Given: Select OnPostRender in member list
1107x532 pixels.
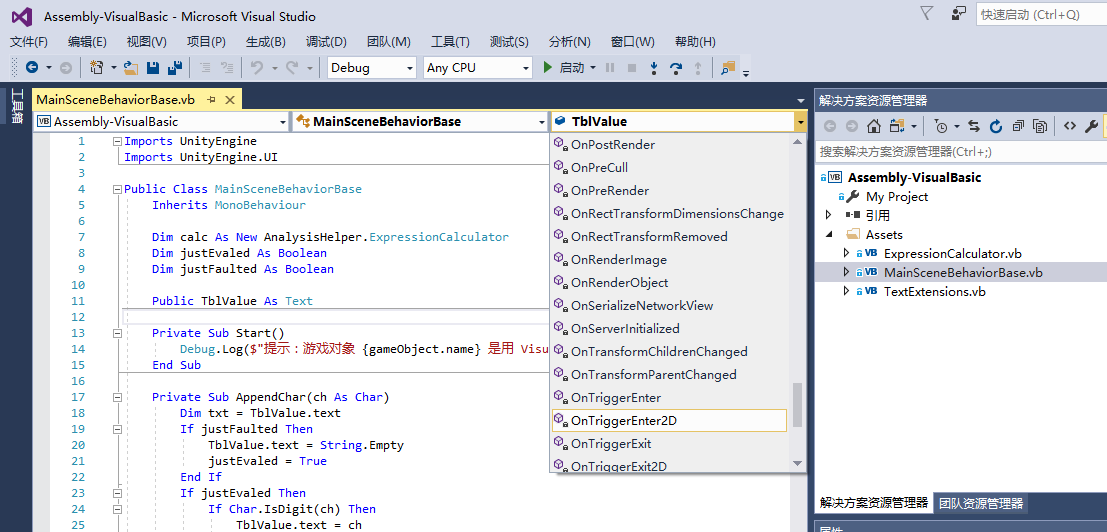Looking at the screenshot, I should coord(669,145).
